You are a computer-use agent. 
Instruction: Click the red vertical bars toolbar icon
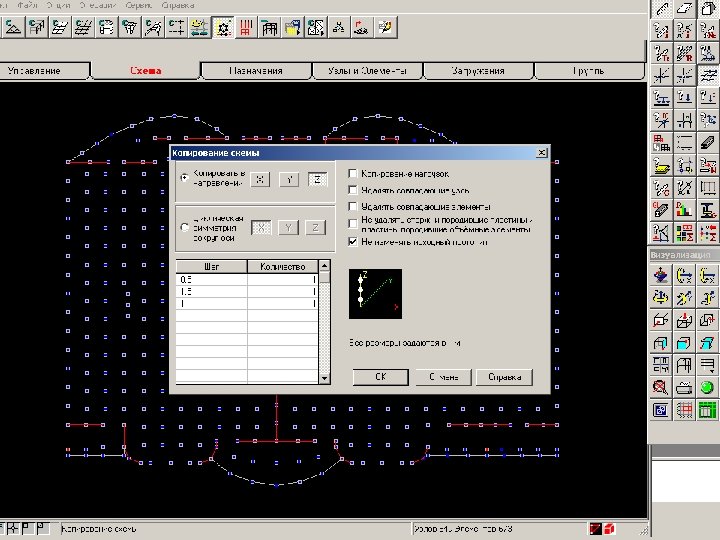[x=246, y=28]
